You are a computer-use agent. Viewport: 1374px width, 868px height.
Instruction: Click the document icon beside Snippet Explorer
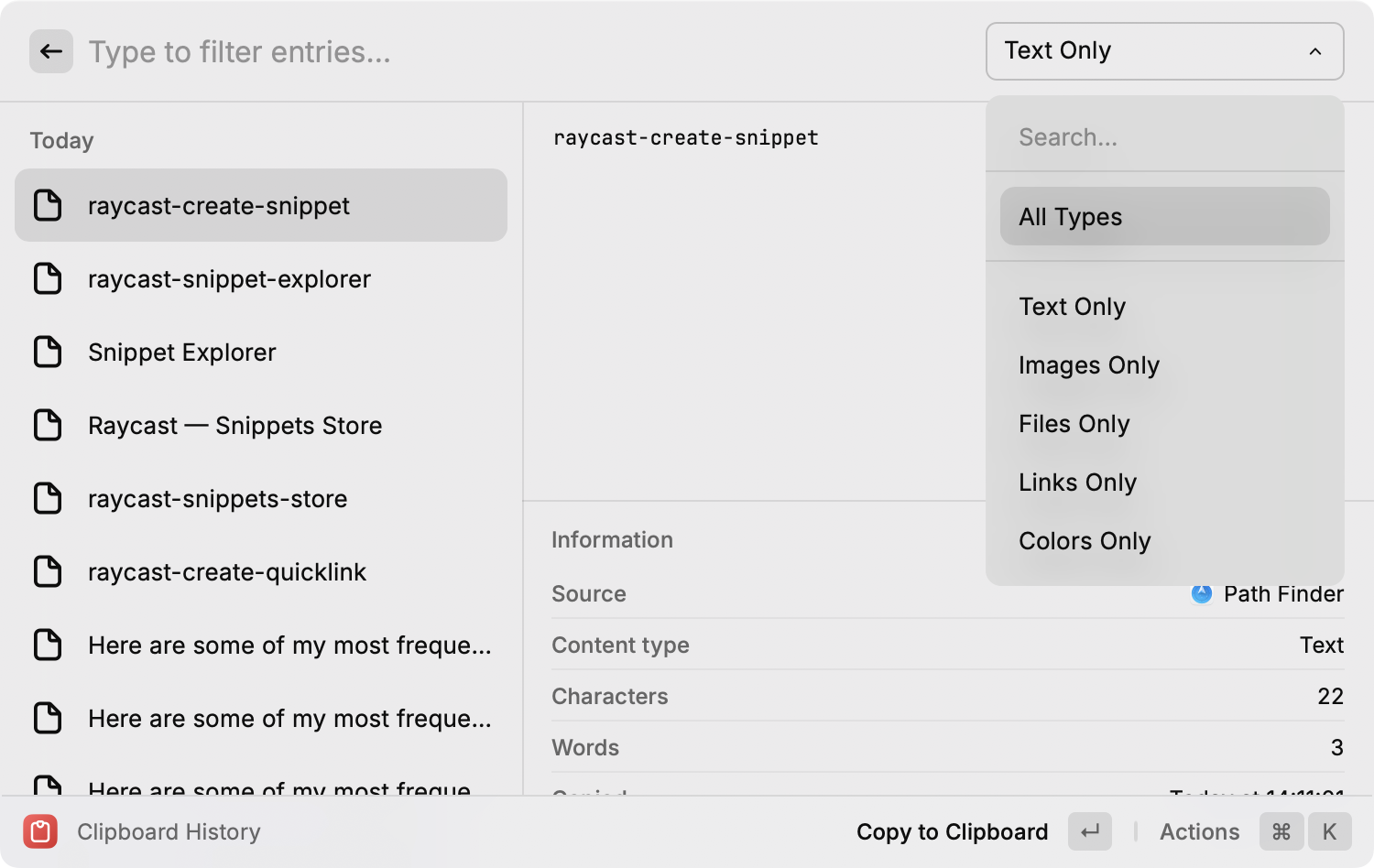(47, 352)
